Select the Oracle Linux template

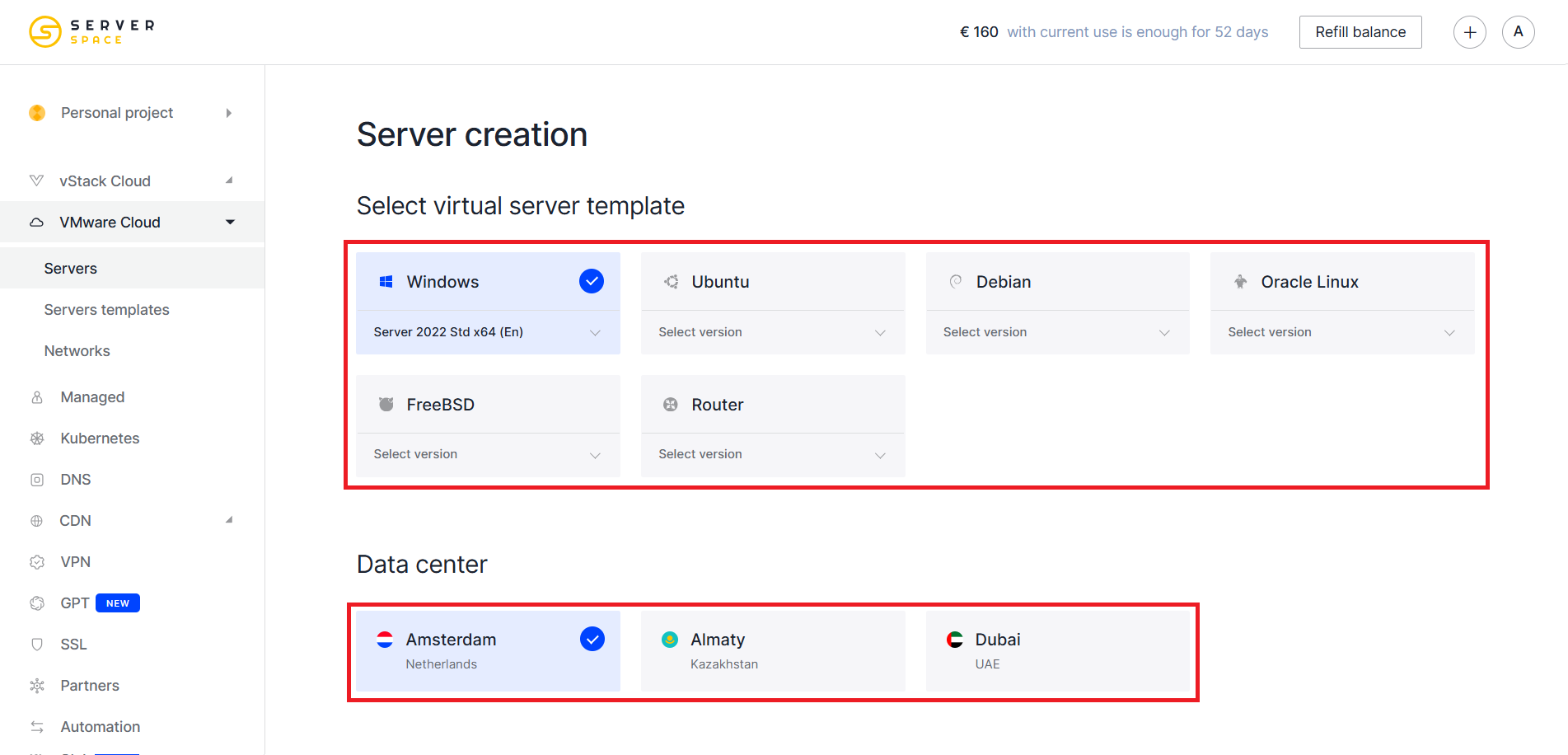point(1342,282)
